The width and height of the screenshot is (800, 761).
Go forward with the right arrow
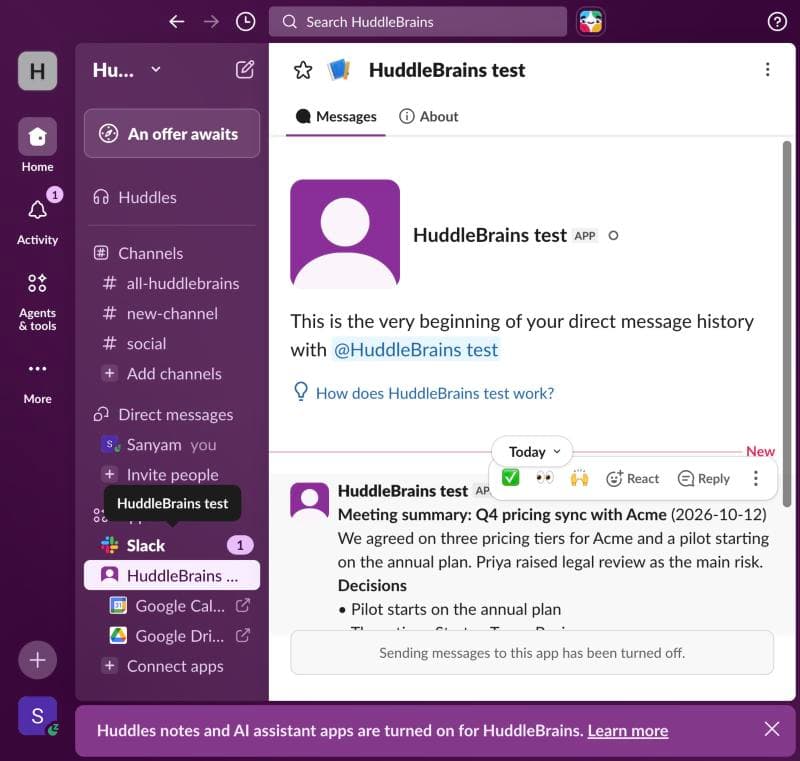(211, 22)
